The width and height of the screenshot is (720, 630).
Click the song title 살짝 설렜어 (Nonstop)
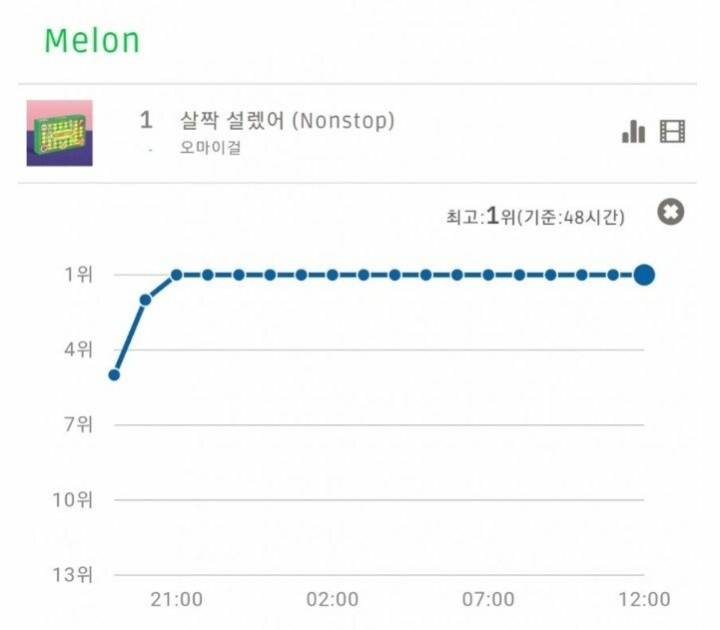pos(287,121)
